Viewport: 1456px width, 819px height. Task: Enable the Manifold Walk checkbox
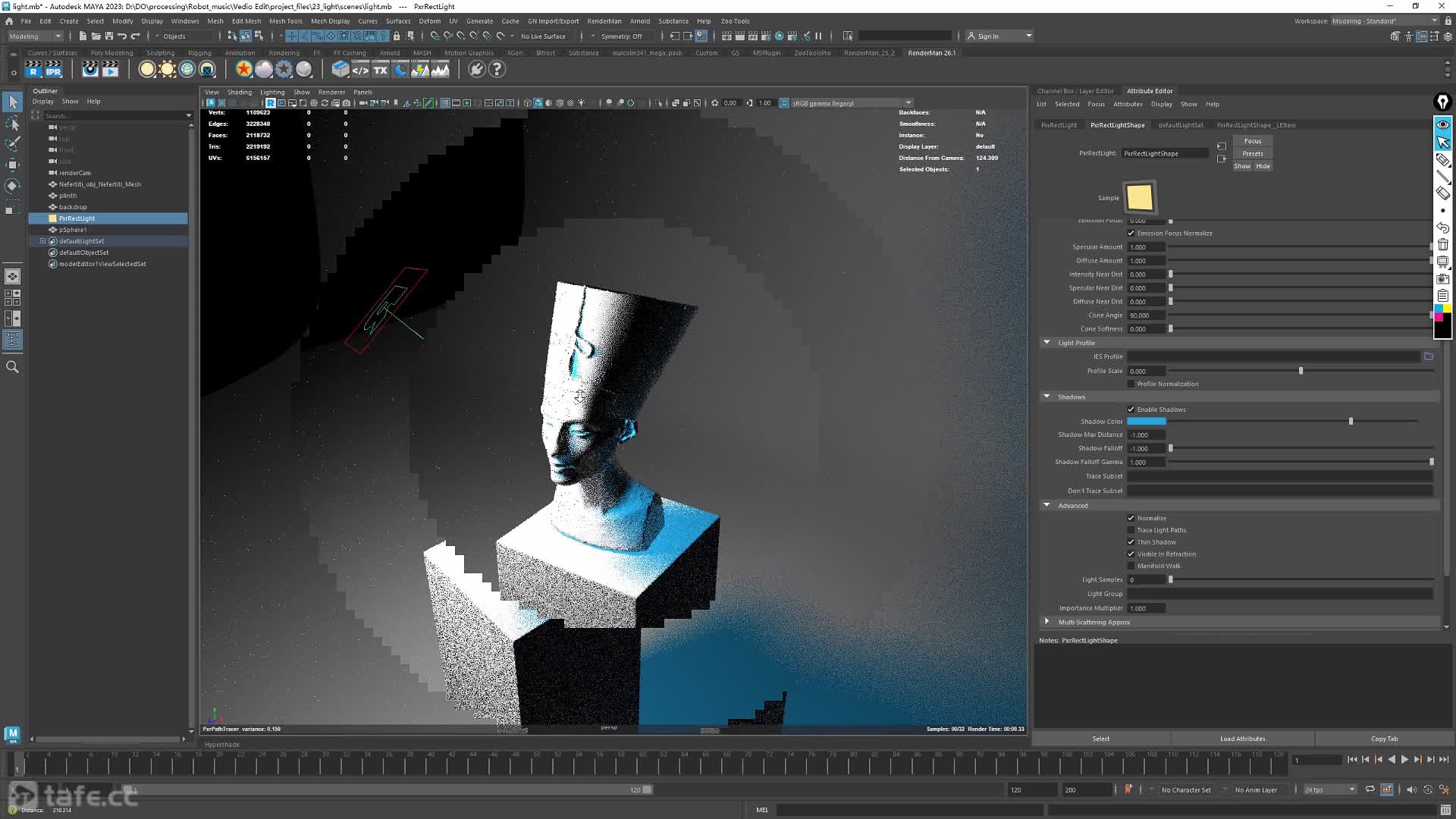click(x=1131, y=566)
